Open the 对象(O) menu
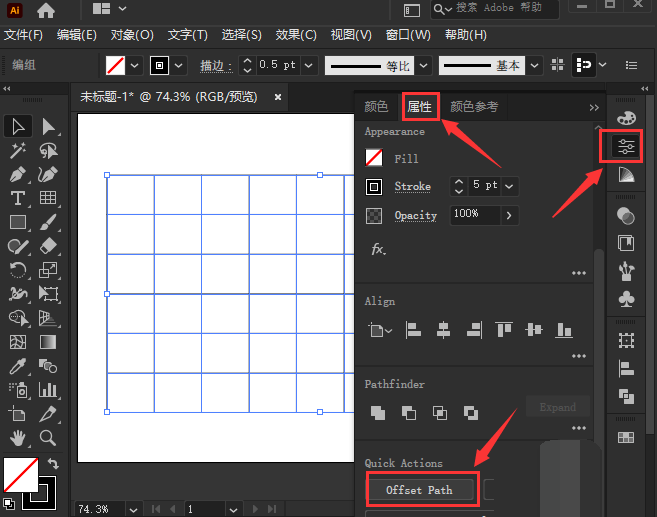Screen dimensions: 657x517 [x=132, y=35]
